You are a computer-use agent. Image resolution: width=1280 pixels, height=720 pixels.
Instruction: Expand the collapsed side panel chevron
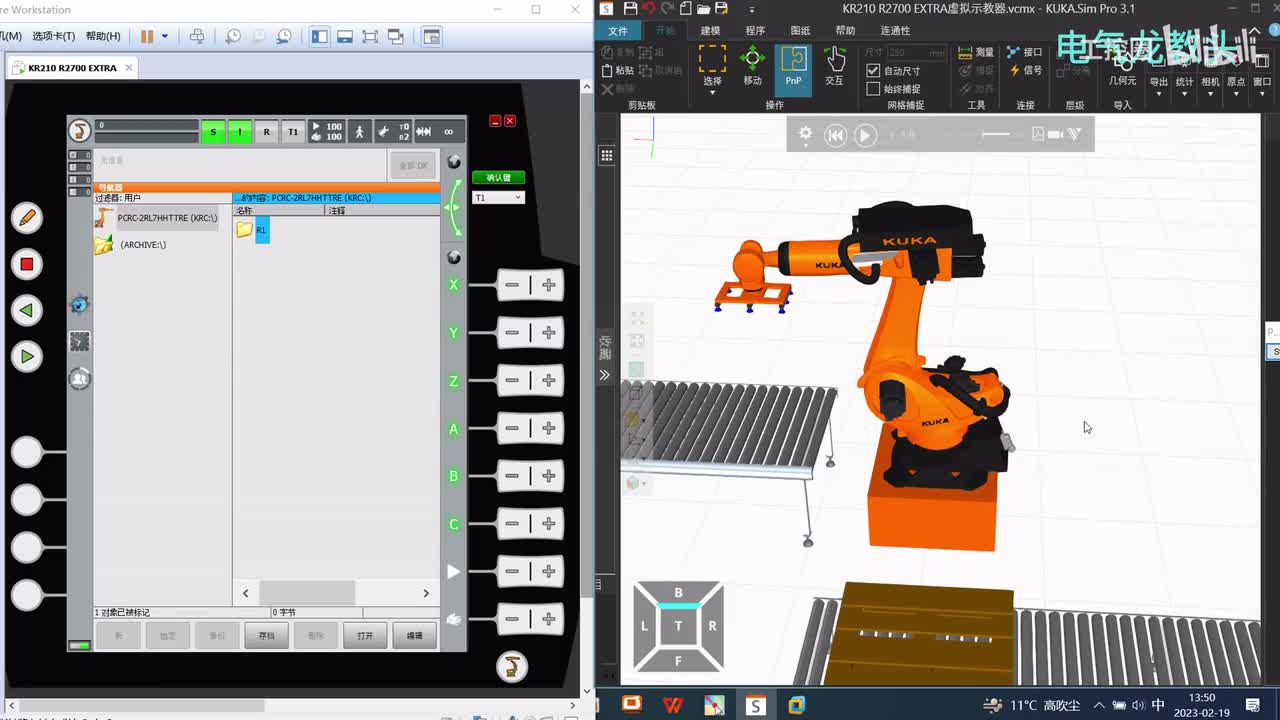click(x=605, y=375)
